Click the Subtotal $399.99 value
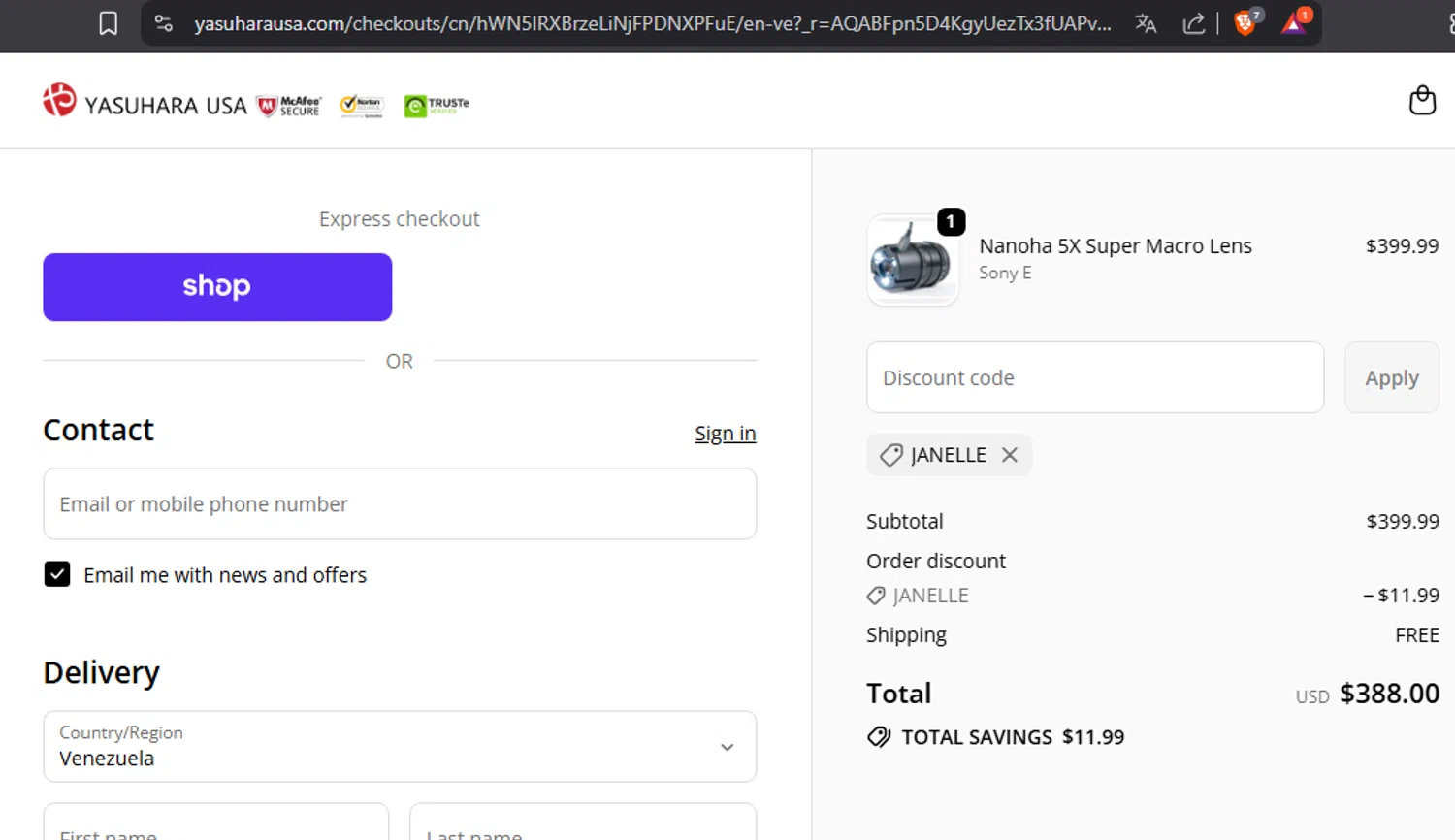The height and width of the screenshot is (840, 1455). coord(1403,522)
